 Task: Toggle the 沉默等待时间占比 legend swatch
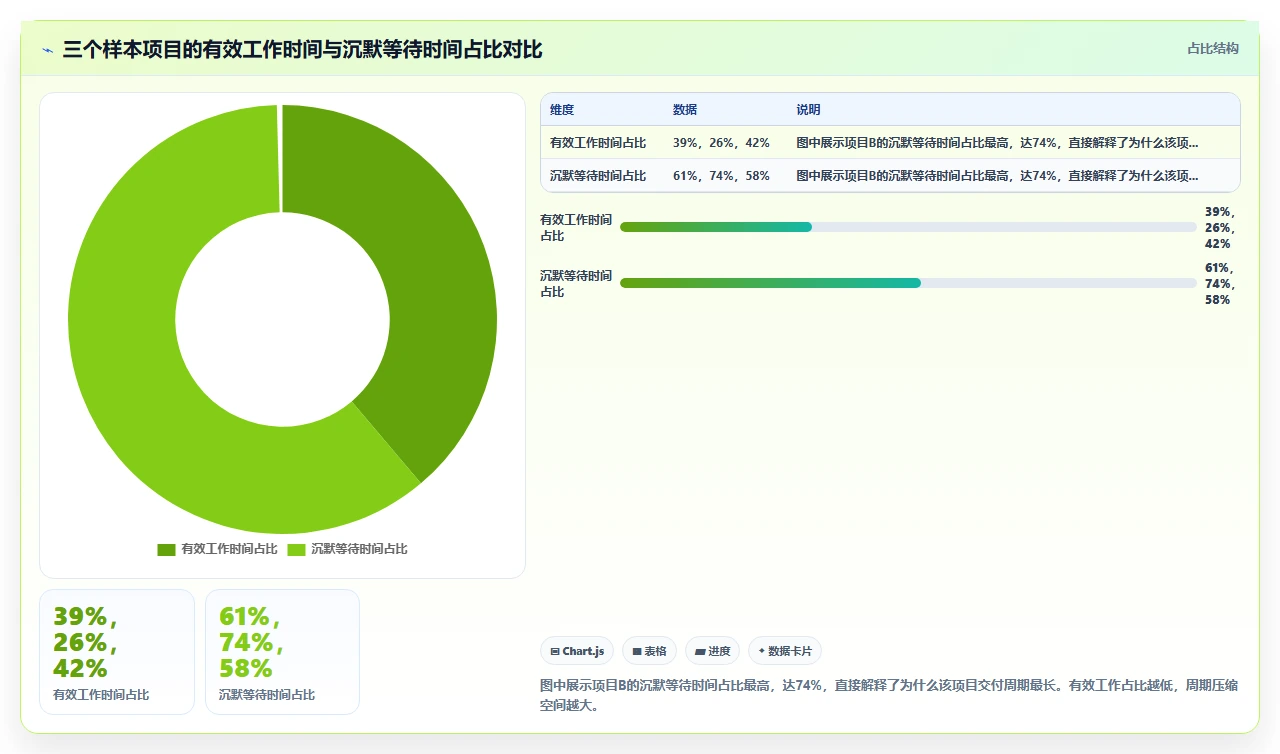tap(296, 549)
